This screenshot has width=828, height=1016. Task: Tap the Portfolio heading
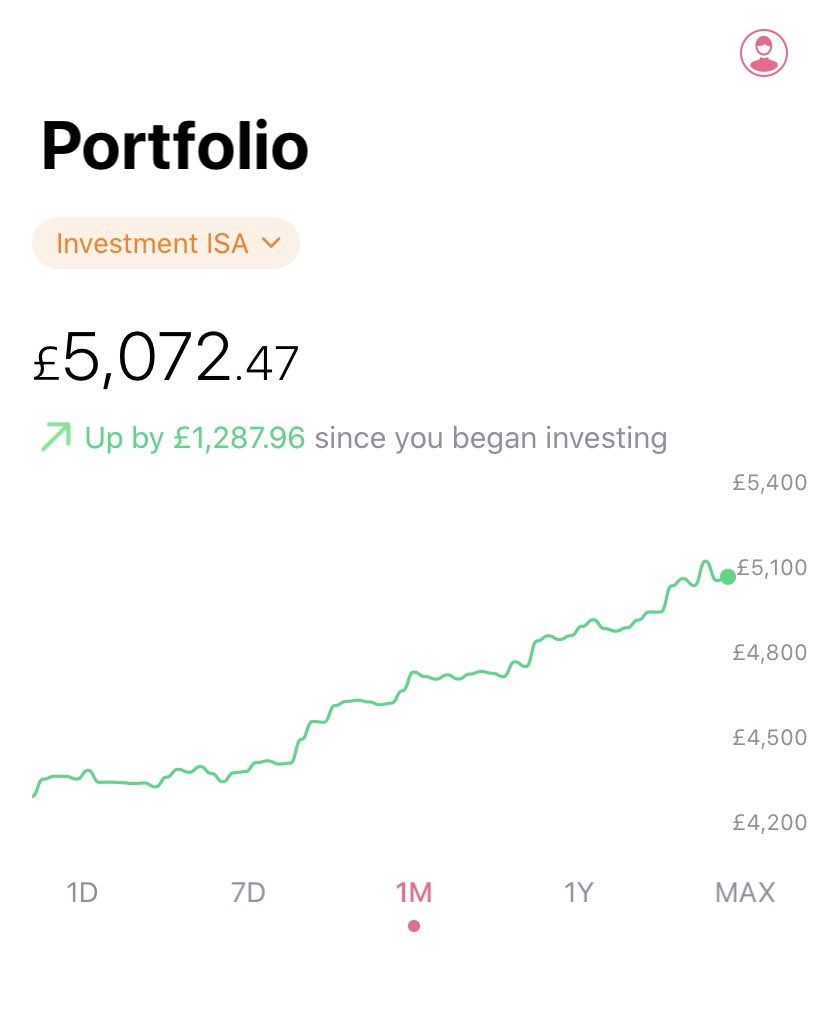click(175, 146)
